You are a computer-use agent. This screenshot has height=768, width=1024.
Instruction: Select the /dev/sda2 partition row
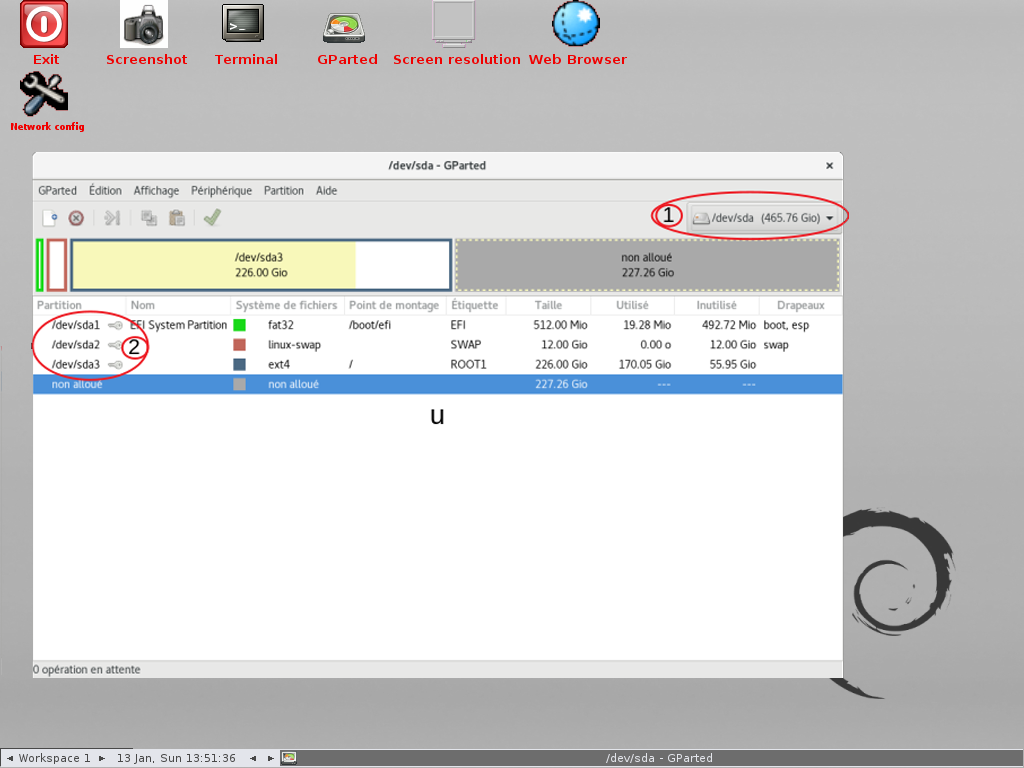click(x=438, y=345)
